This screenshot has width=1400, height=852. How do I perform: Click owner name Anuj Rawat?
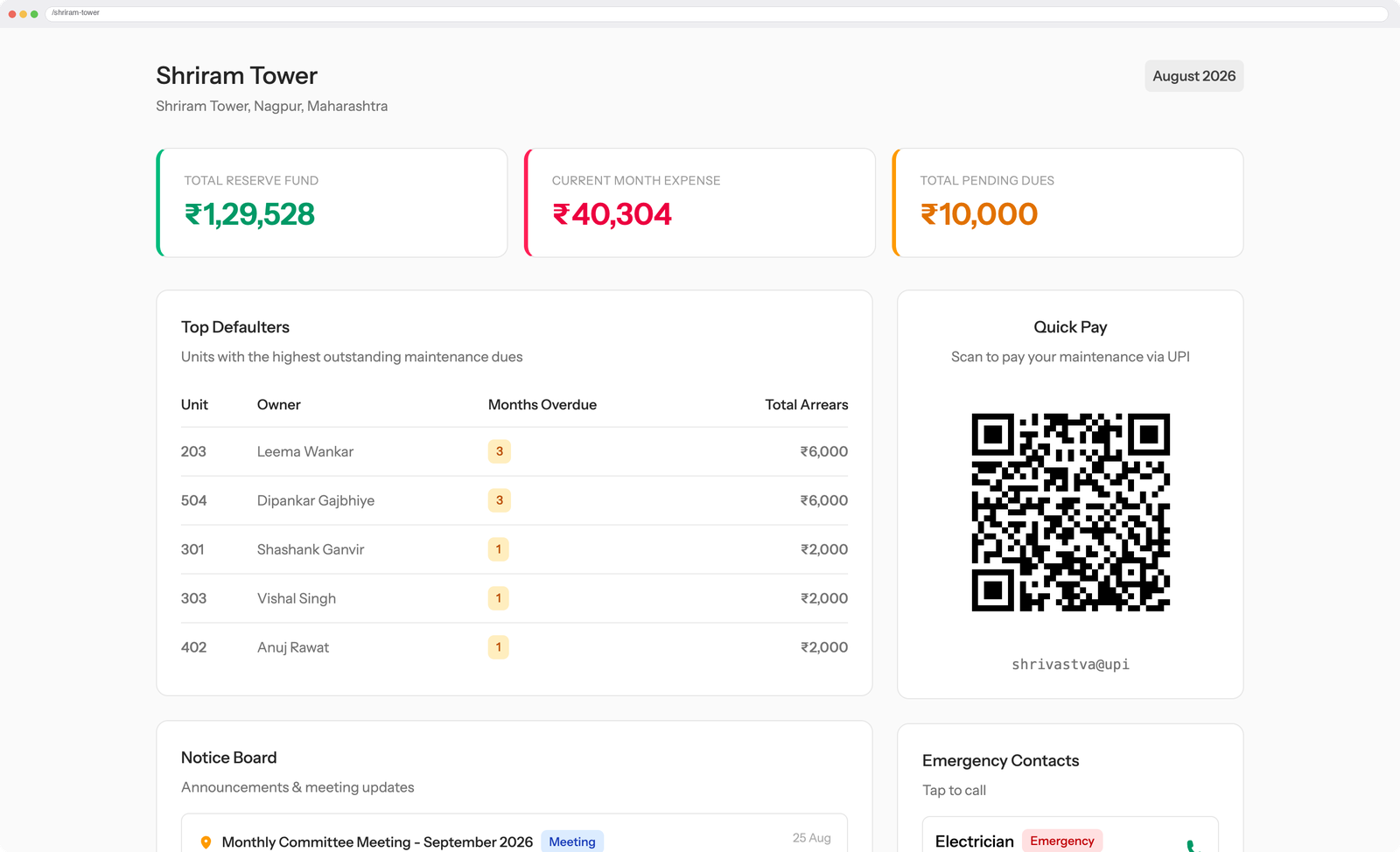coord(293,647)
